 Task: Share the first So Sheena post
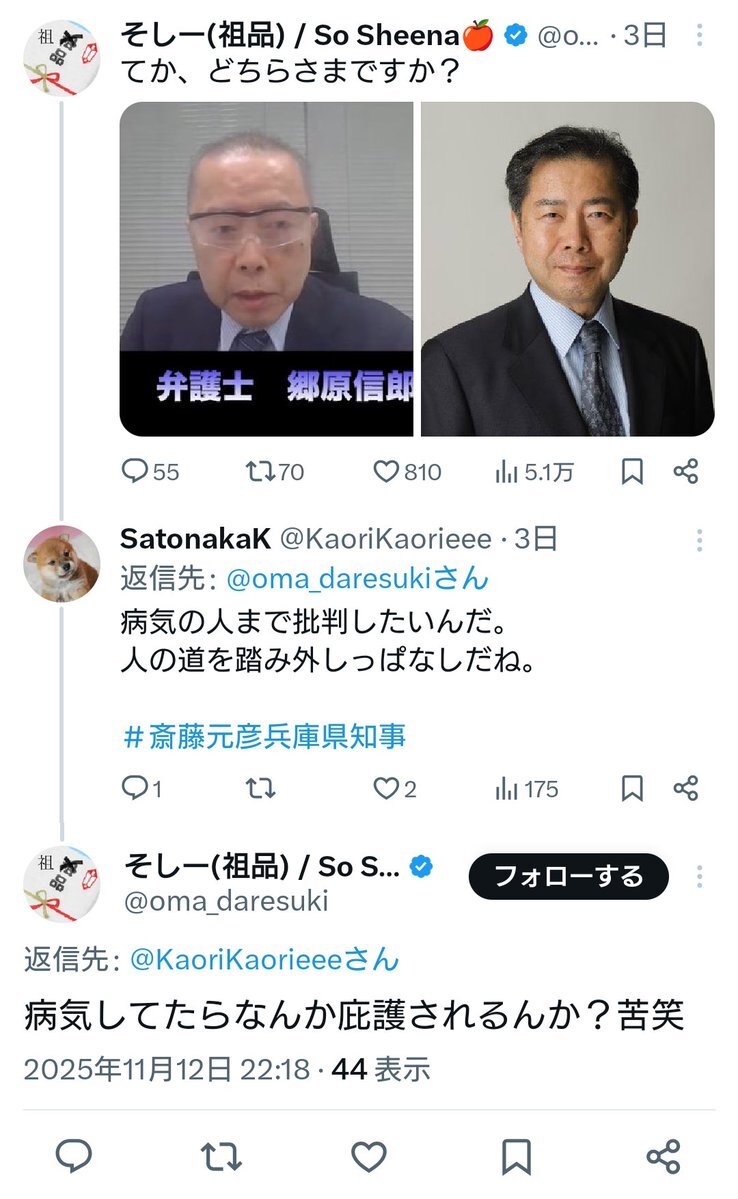(685, 472)
